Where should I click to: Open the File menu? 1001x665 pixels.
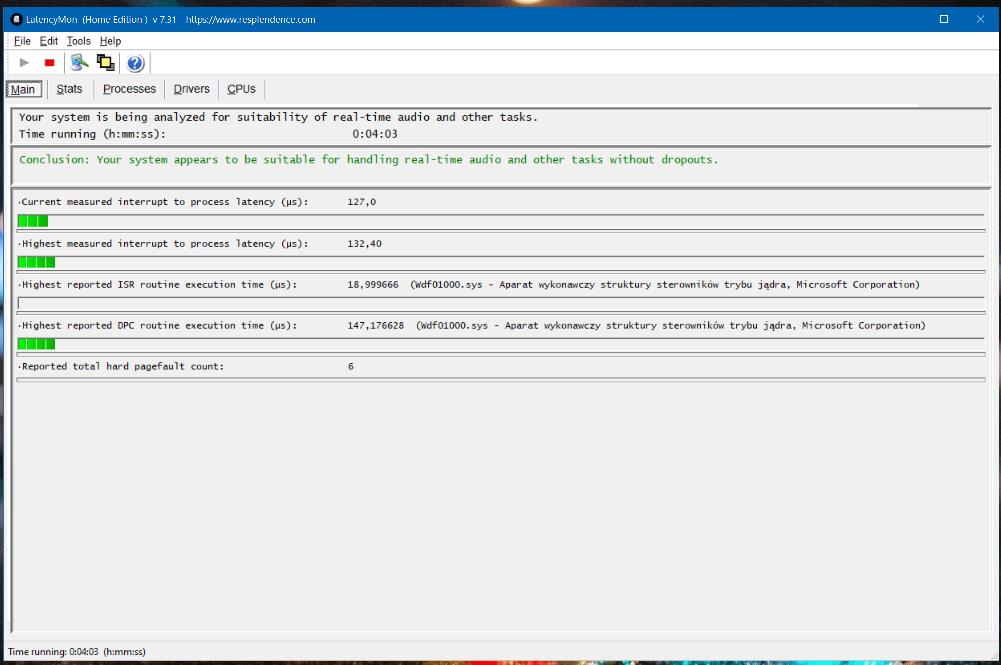(22, 41)
